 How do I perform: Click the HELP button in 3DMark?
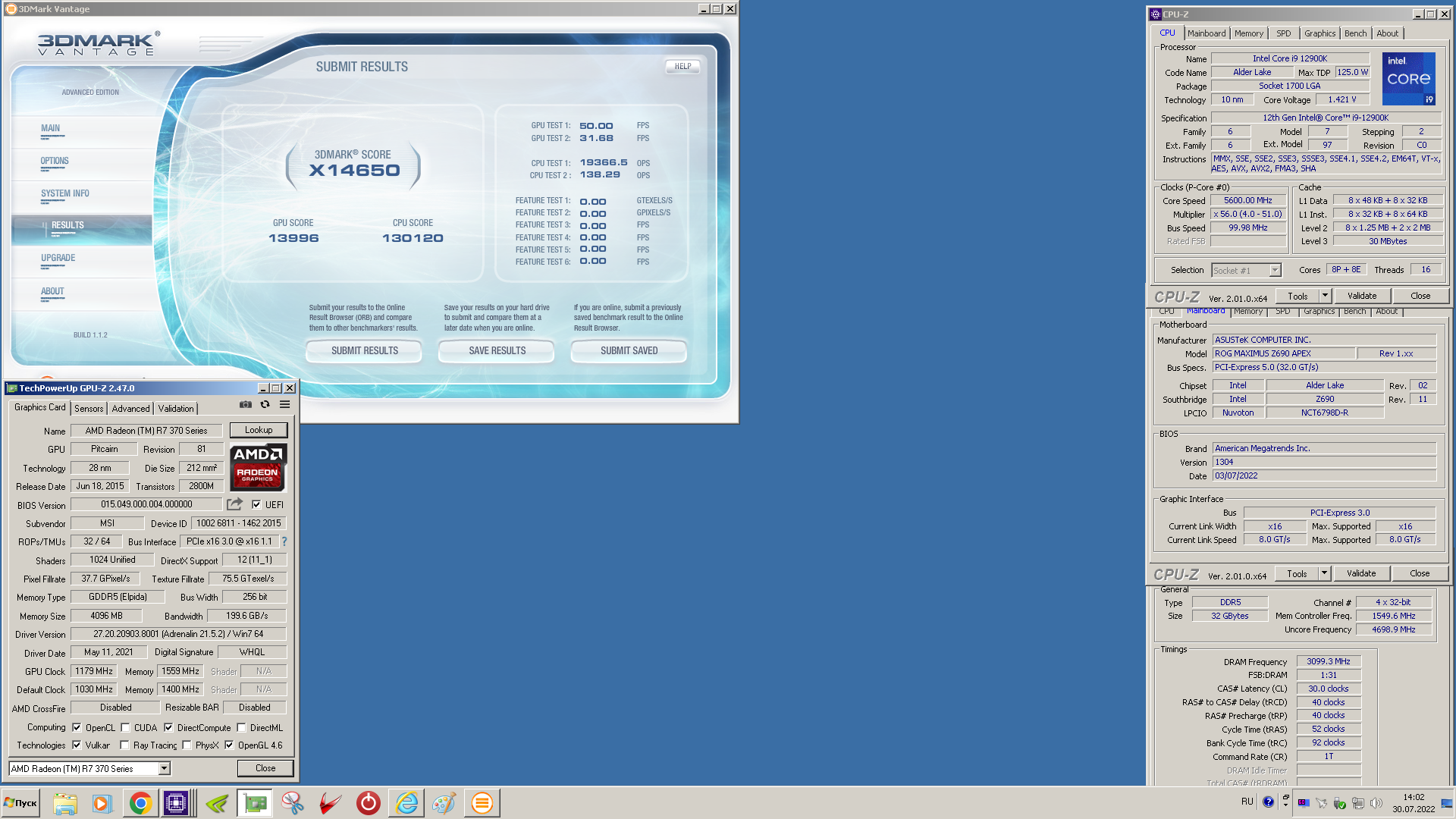point(682,66)
